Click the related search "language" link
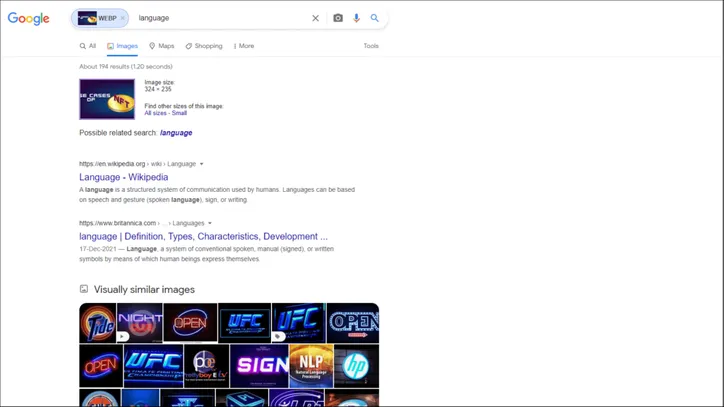This screenshot has height=407, width=724. [176, 133]
